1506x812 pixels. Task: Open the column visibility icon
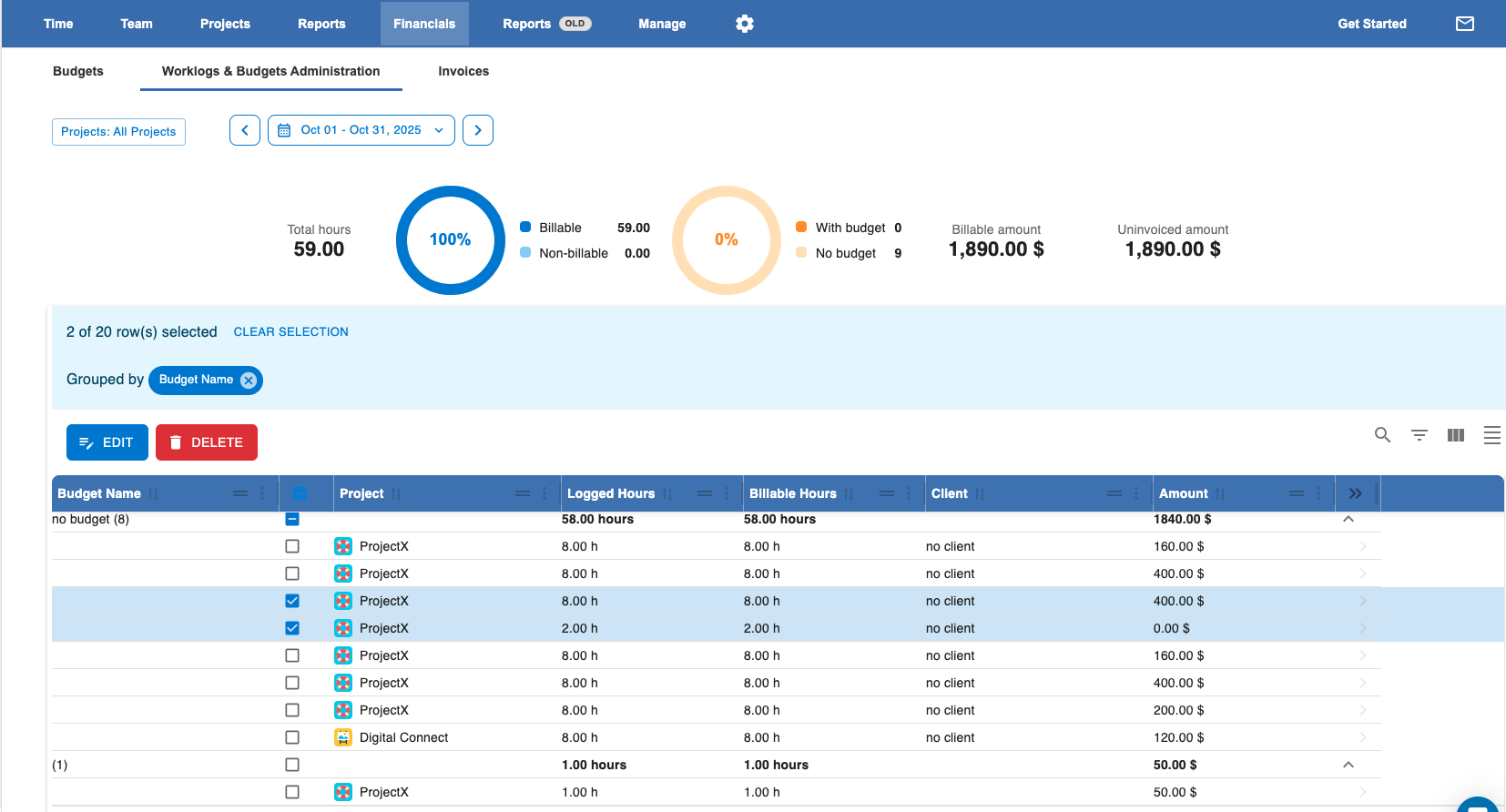click(1456, 435)
